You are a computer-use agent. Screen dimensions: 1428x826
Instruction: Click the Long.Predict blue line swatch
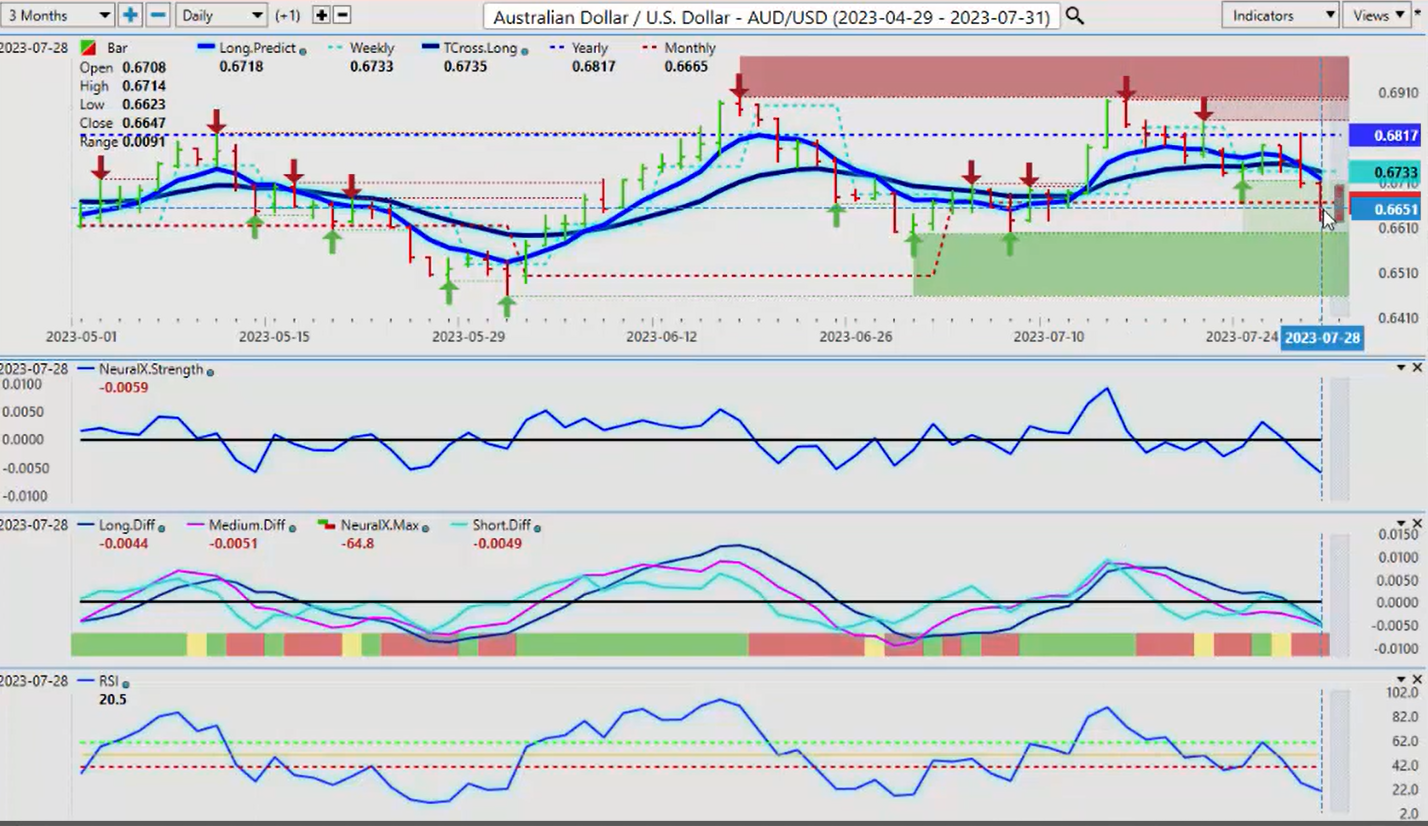pos(207,48)
